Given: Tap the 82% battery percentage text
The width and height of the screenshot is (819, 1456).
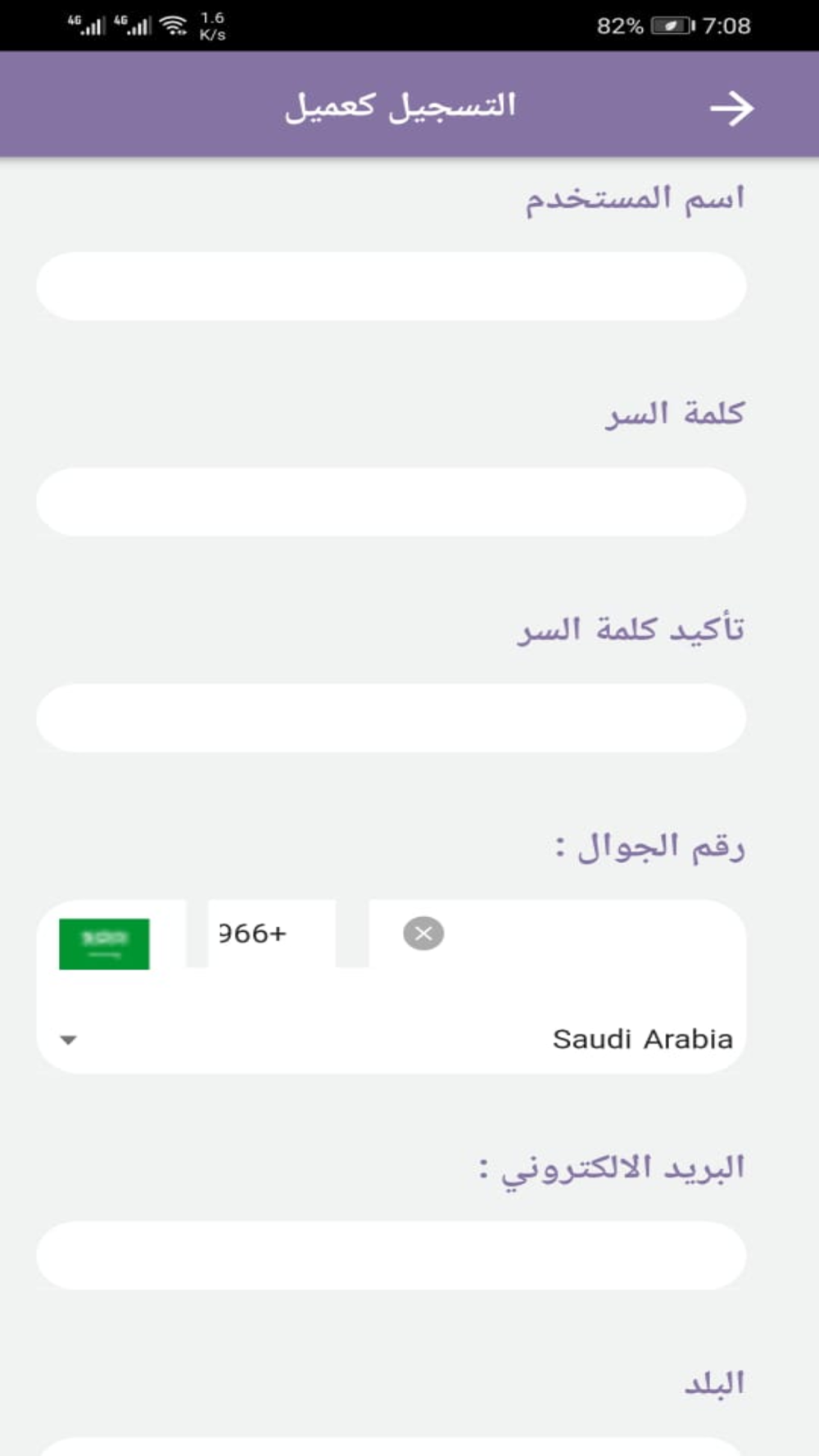Looking at the screenshot, I should coord(620,26).
